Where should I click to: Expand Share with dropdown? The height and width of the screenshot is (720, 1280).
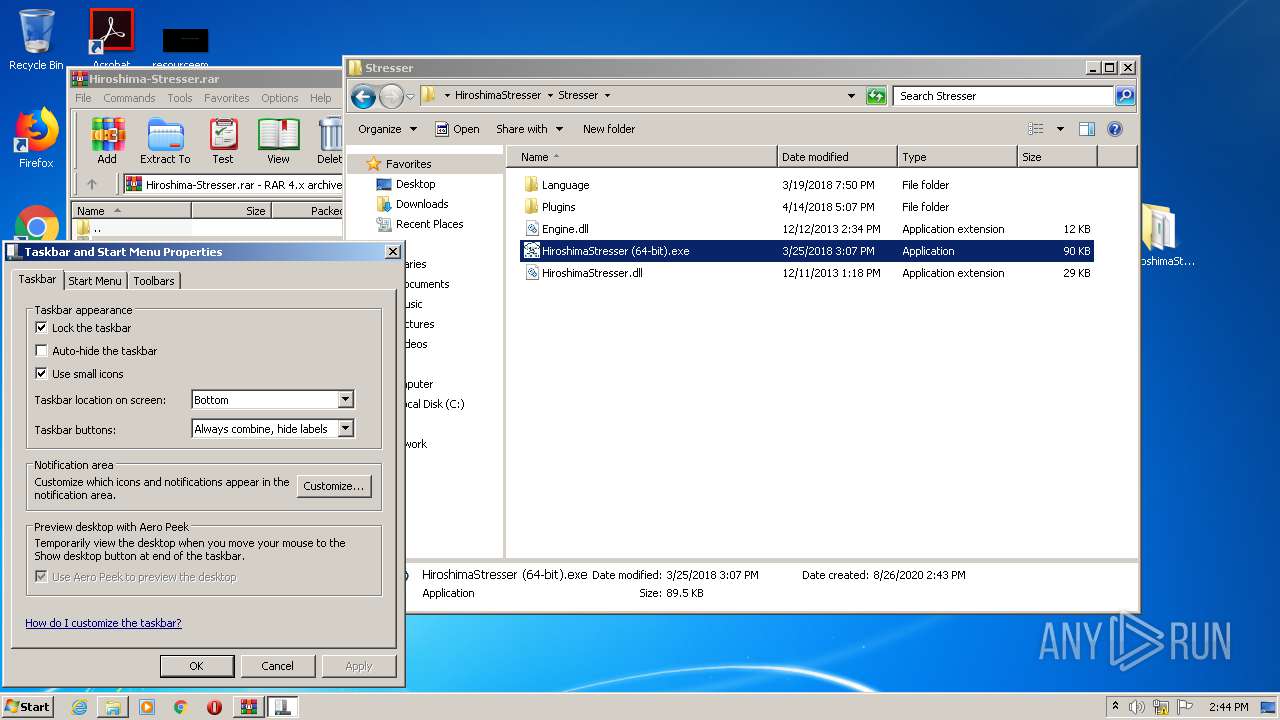[530, 129]
